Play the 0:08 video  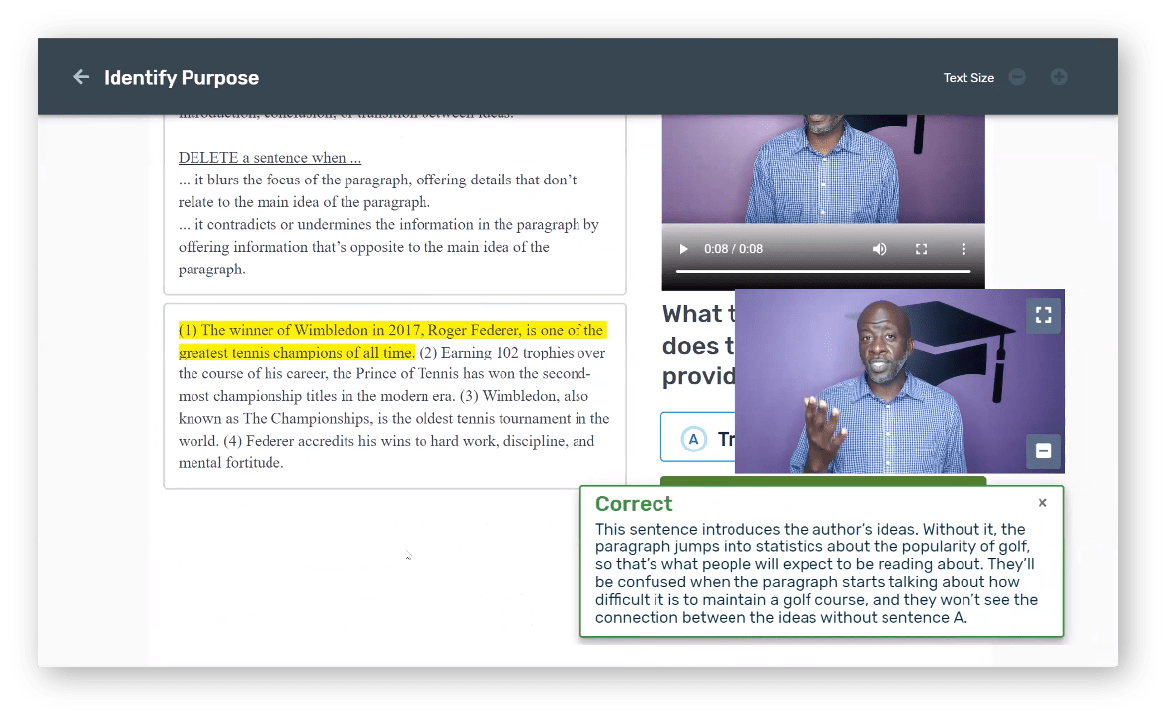coord(683,249)
